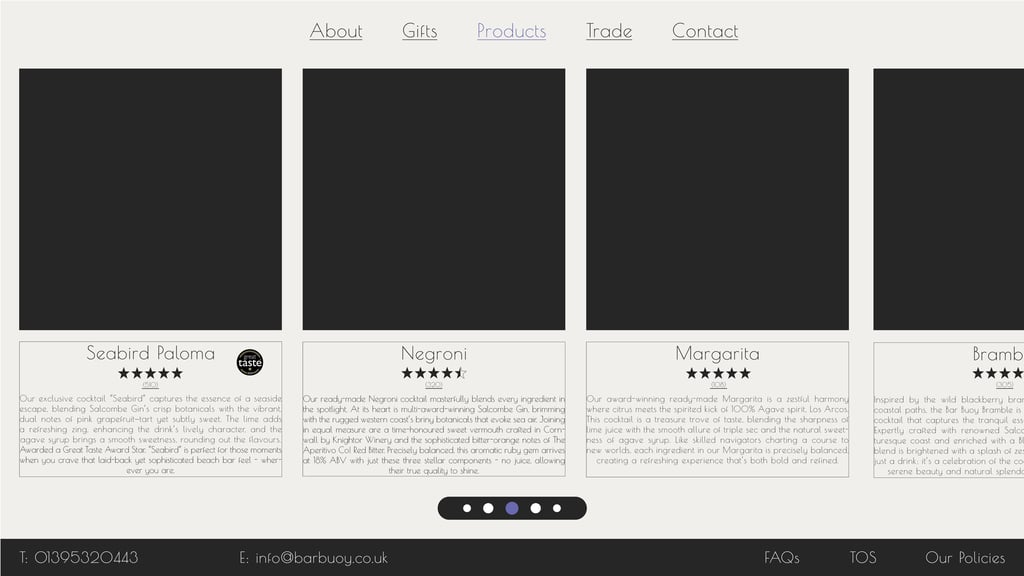Open review count under Negroni stars
This screenshot has width=1024, height=576.
(434, 385)
